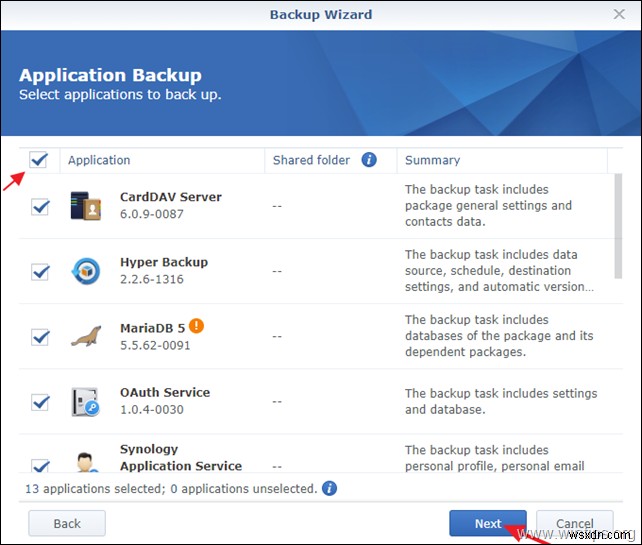Viewport: 642px width, 545px height.
Task: Click version number 5.5.62-0091
Action: (155, 345)
